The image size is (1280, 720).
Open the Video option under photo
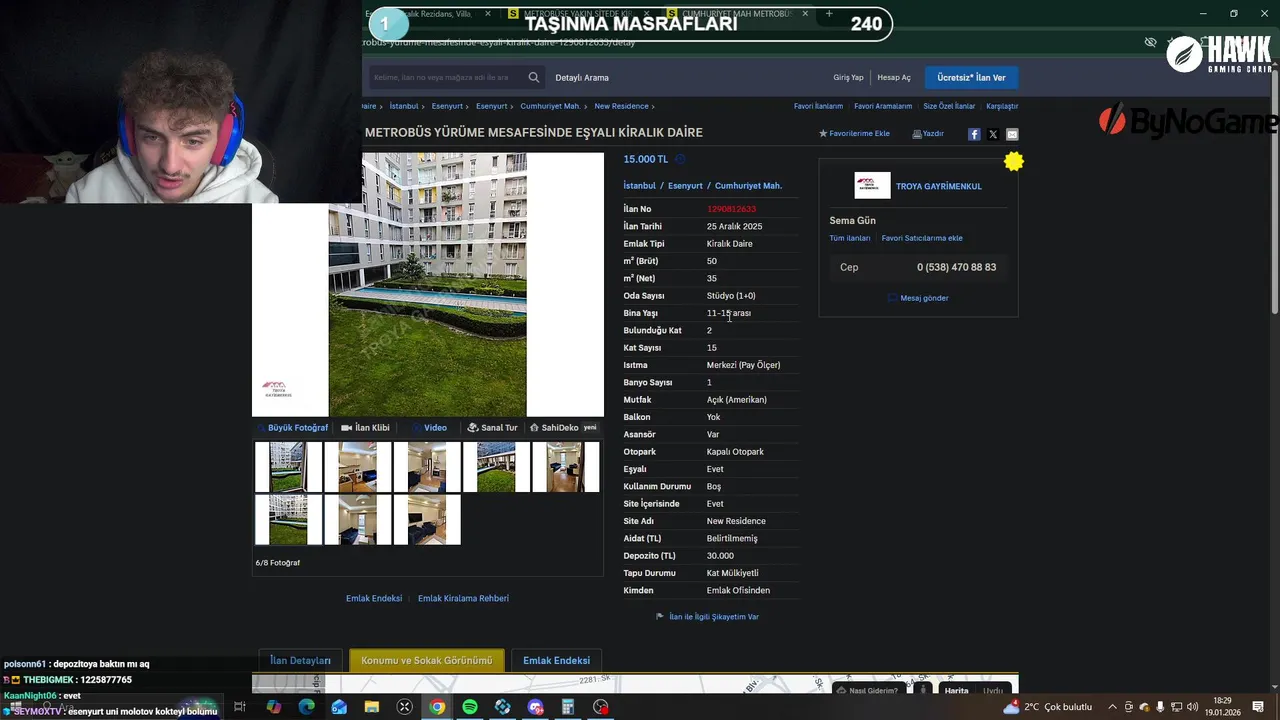click(x=428, y=428)
